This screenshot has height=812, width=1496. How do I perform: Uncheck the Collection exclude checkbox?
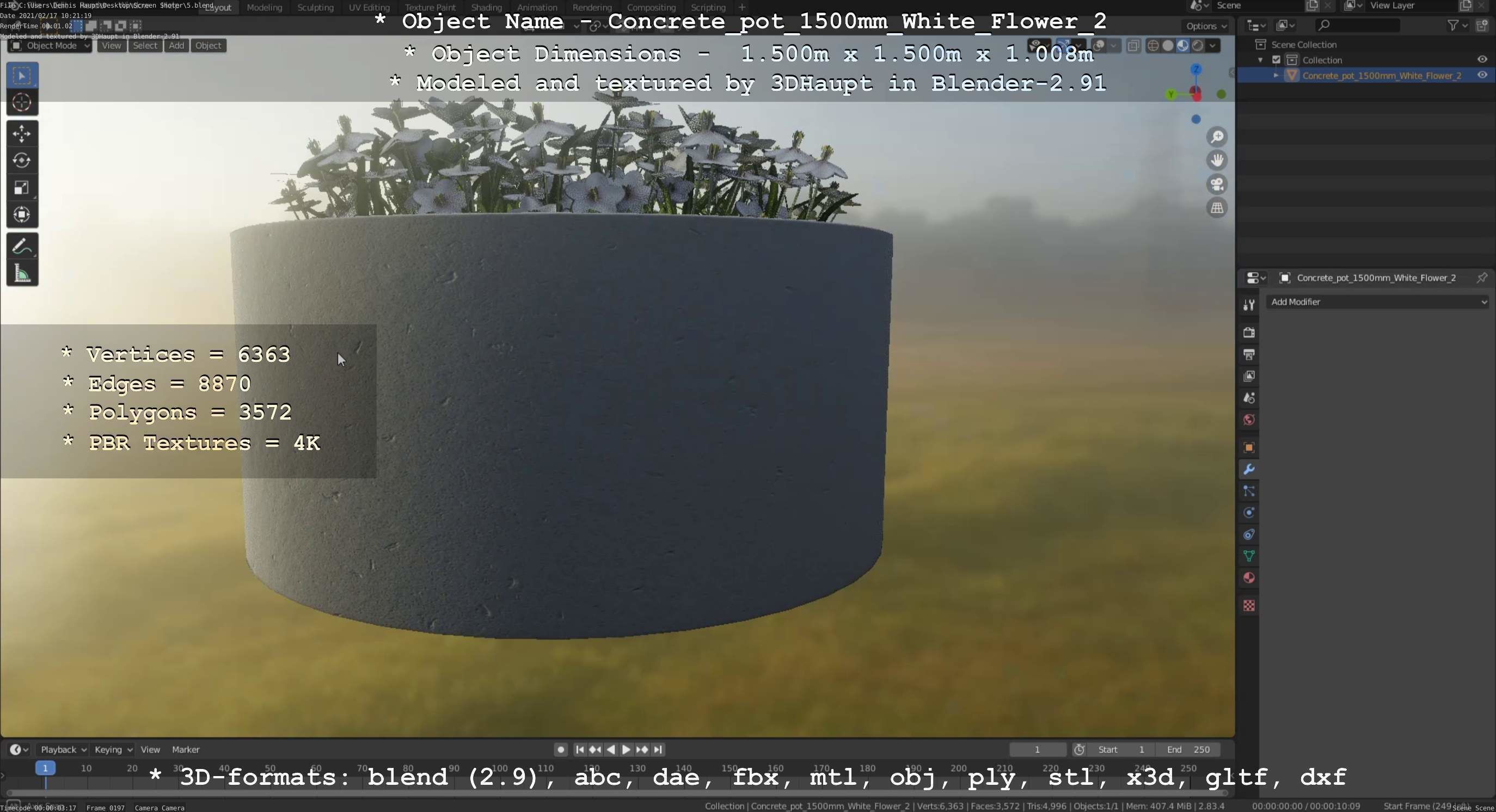pos(1277,60)
